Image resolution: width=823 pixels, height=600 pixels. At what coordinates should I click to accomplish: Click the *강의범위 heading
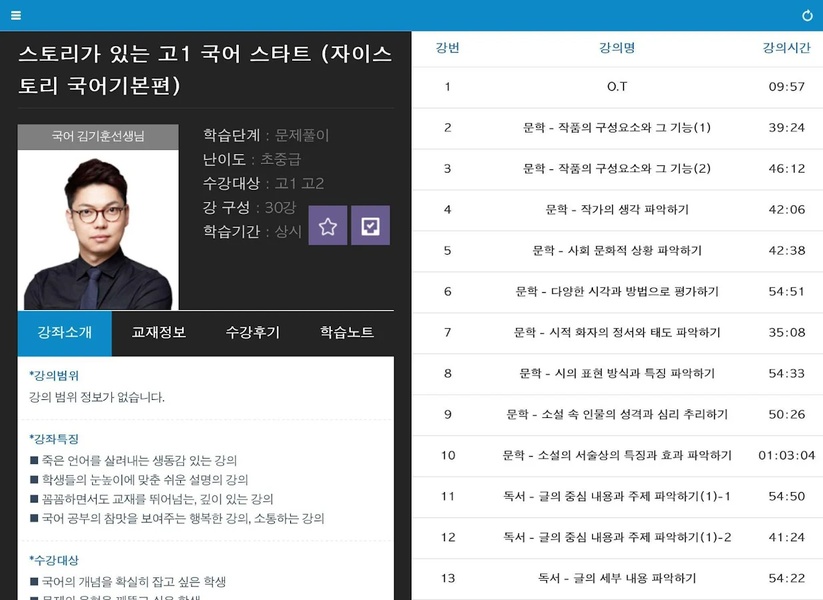[54, 376]
